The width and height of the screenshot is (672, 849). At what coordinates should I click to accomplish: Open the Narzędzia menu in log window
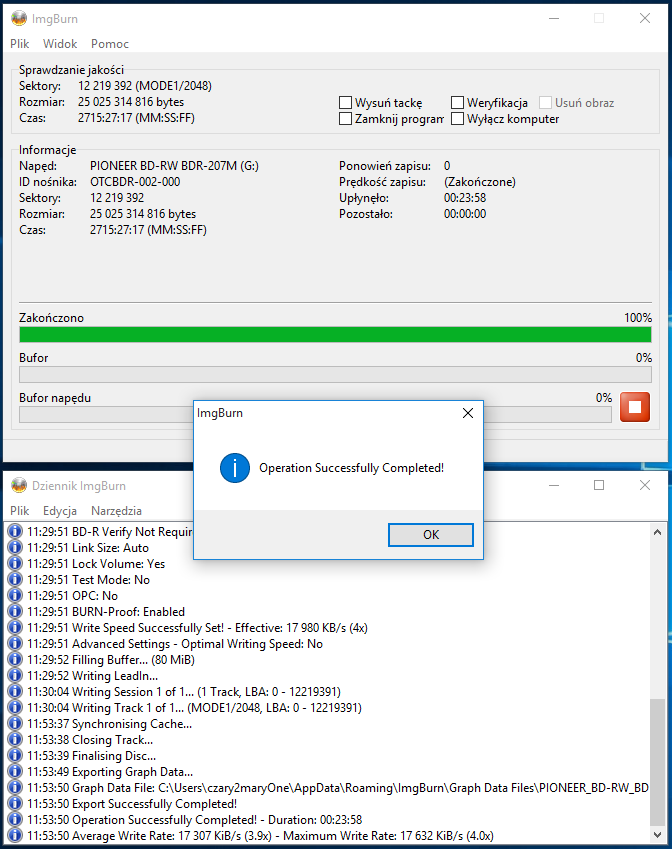click(116, 511)
